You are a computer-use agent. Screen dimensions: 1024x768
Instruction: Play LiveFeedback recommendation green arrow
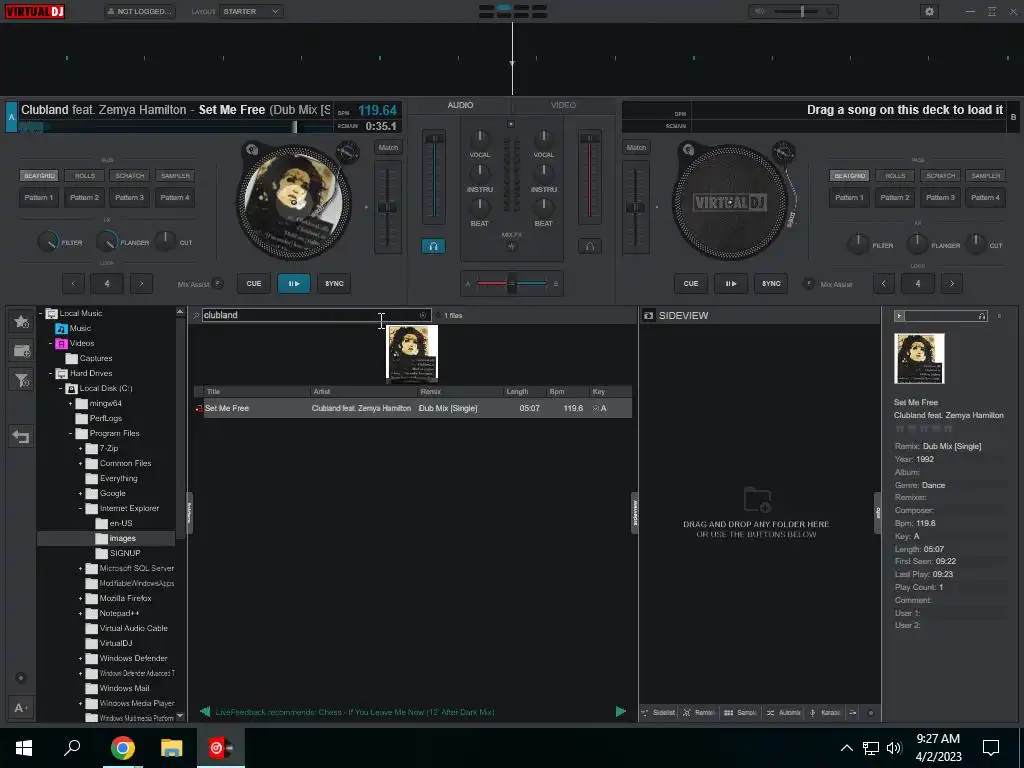click(x=620, y=712)
